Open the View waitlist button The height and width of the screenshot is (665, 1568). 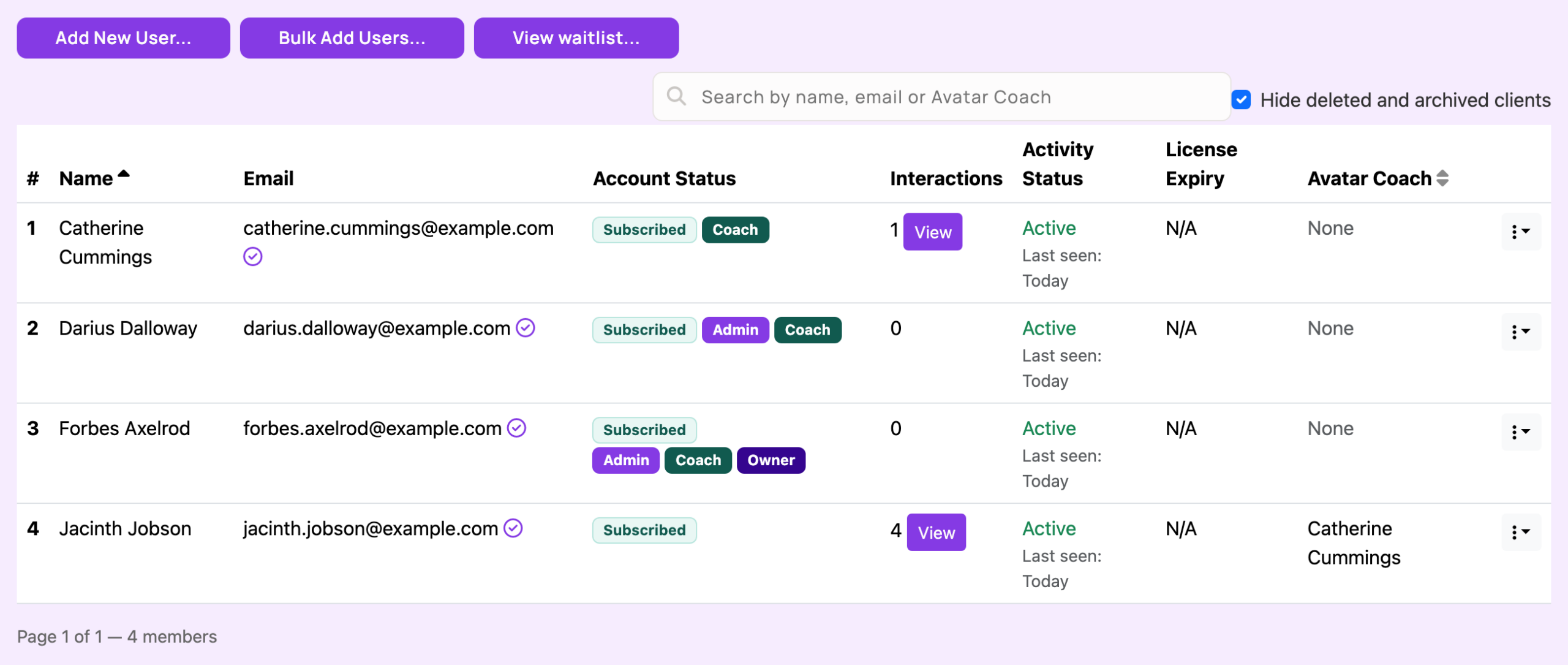click(x=576, y=38)
